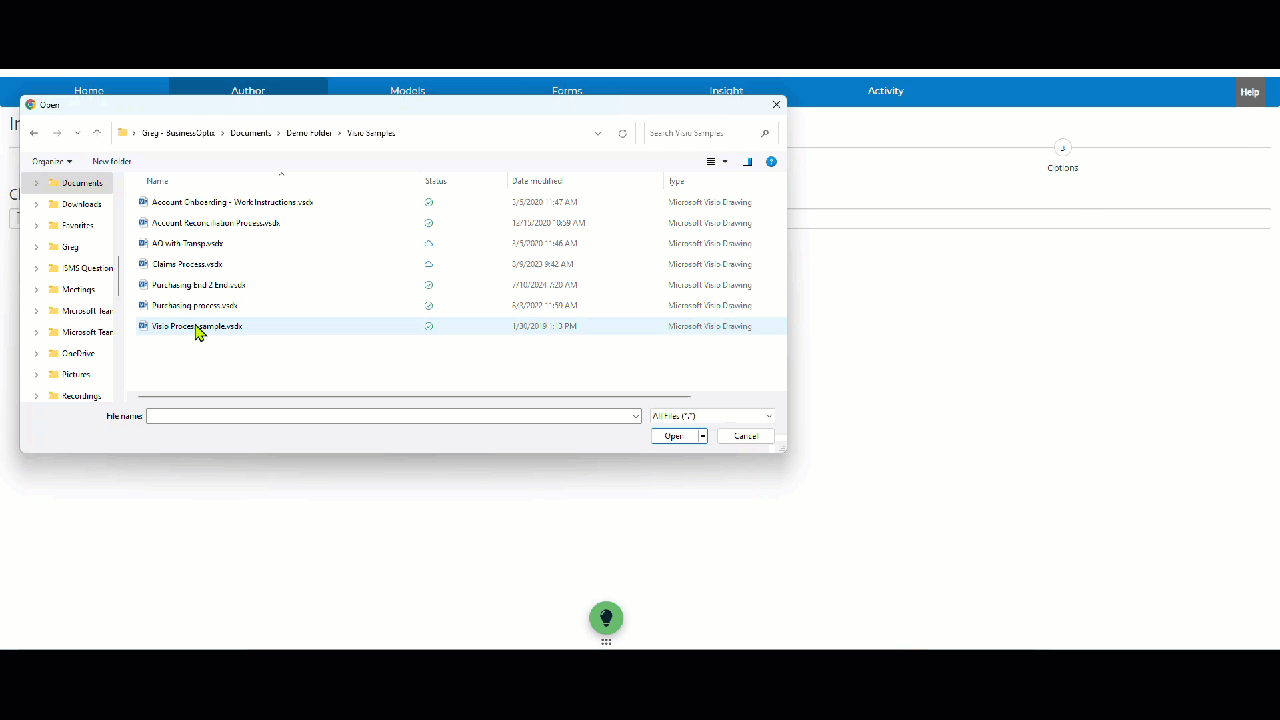
Task: Switch to the Activity tab
Action: pyautogui.click(x=885, y=91)
